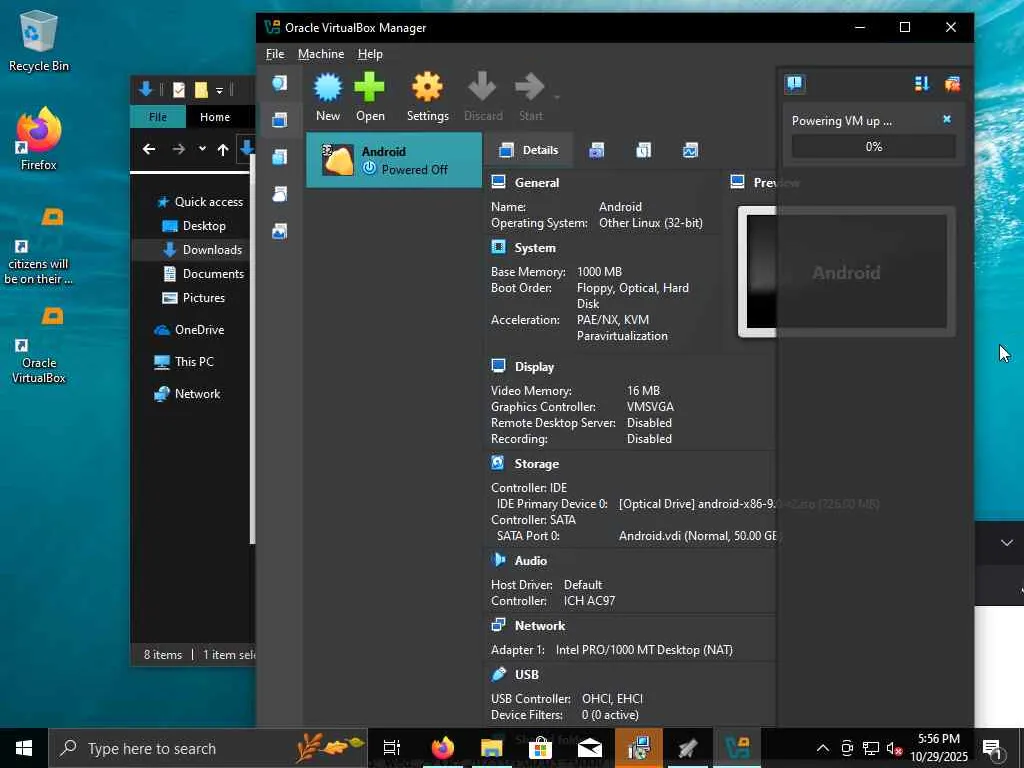Click the Network section header
The height and width of the screenshot is (768, 1024).
tap(539, 626)
